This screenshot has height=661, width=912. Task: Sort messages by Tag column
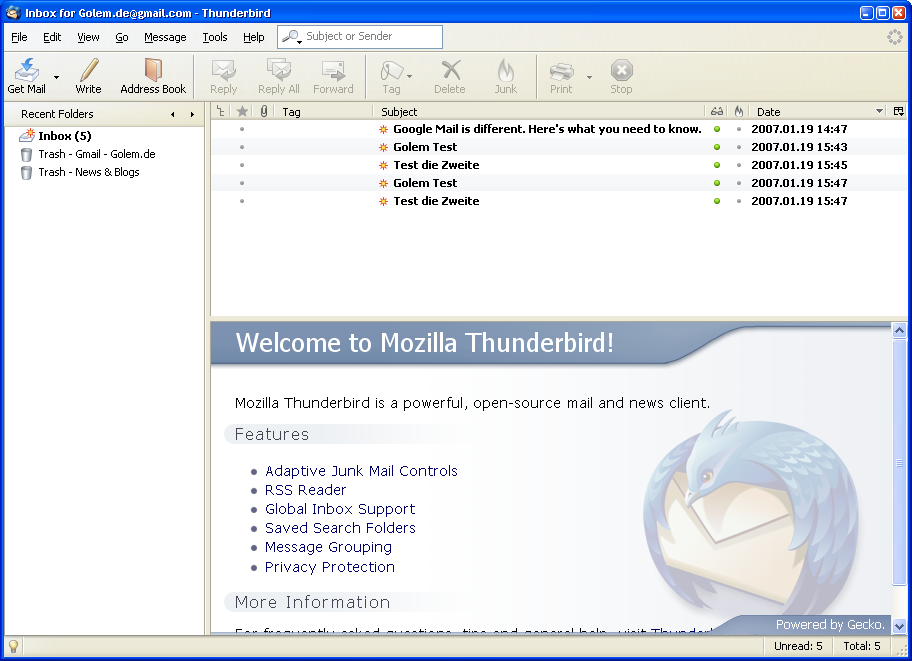pyautogui.click(x=323, y=112)
